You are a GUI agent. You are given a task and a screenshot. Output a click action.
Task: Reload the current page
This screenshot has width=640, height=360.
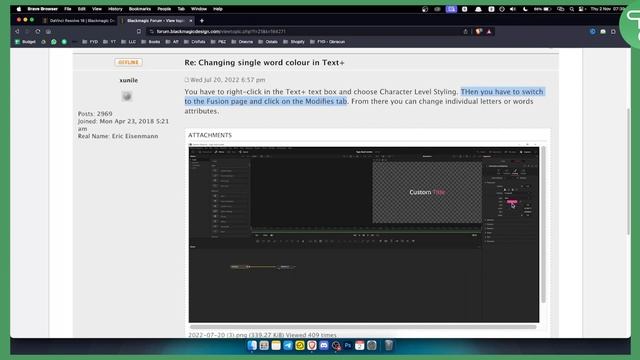point(38,31)
